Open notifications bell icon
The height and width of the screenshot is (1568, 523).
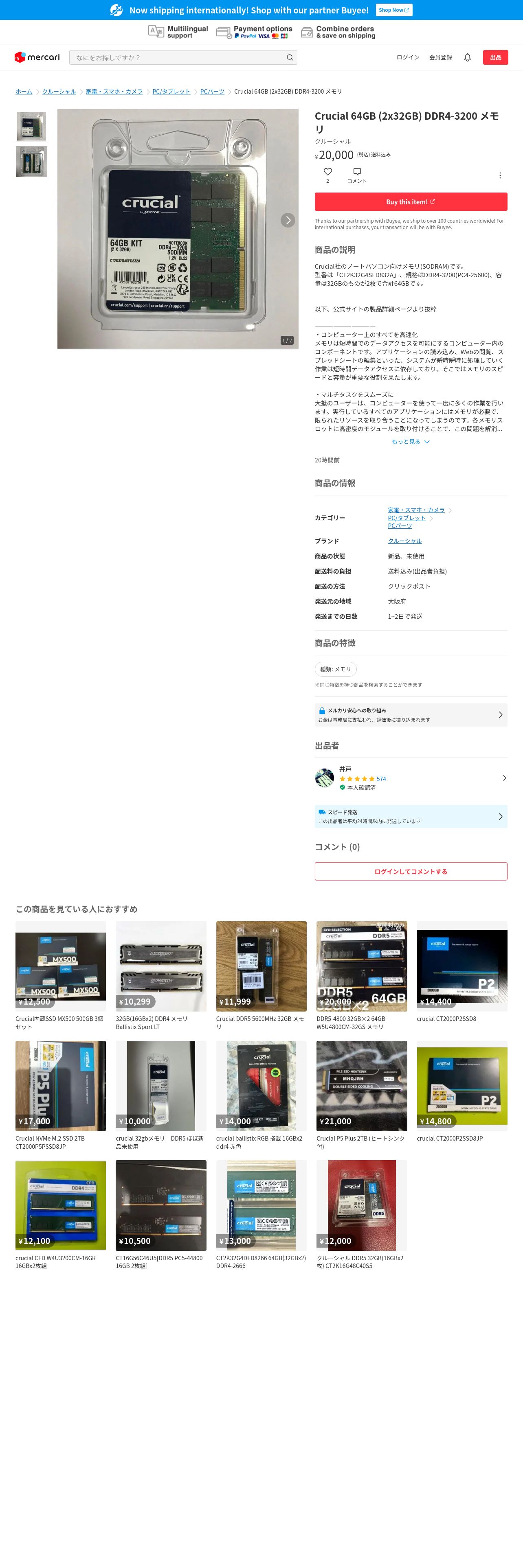[468, 57]
